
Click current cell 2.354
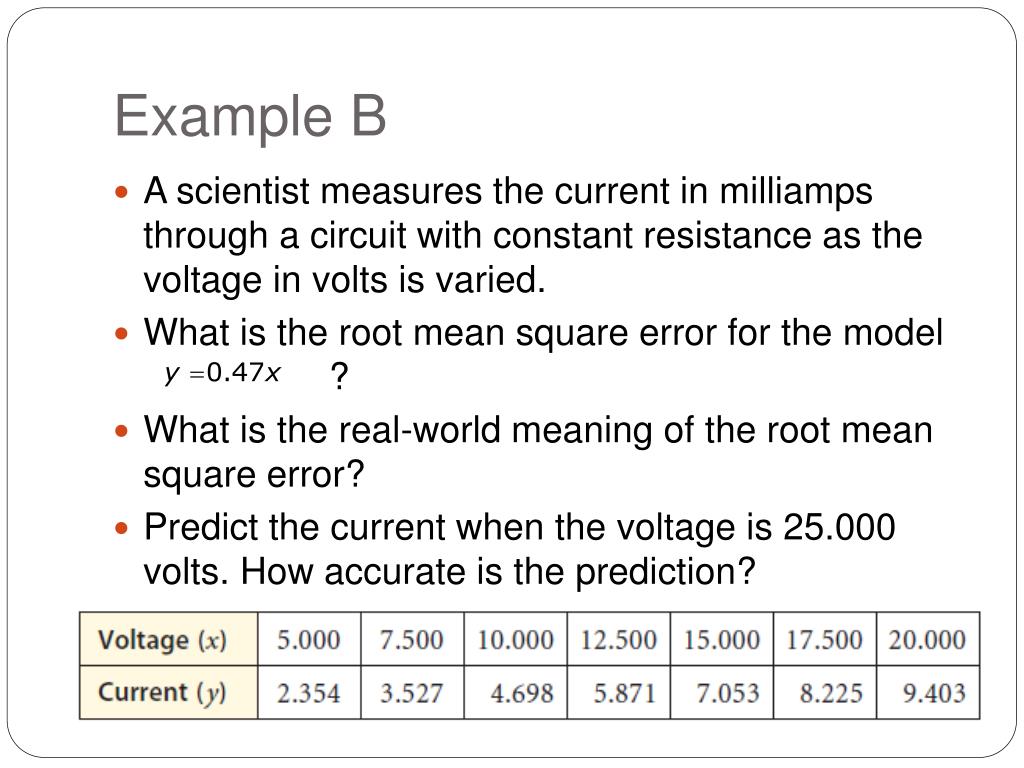(x=309, y=692)
